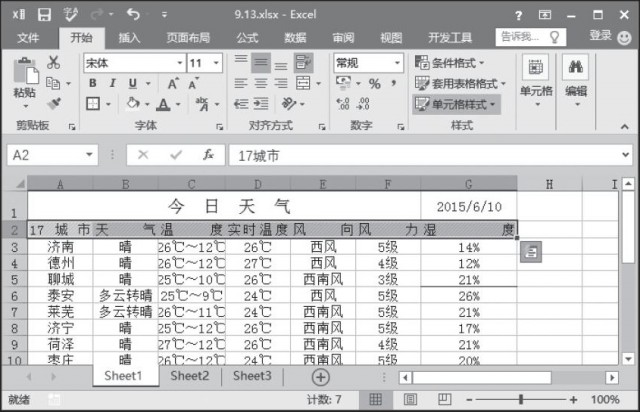Add a new sheet with the plus button

click(320, 377)
